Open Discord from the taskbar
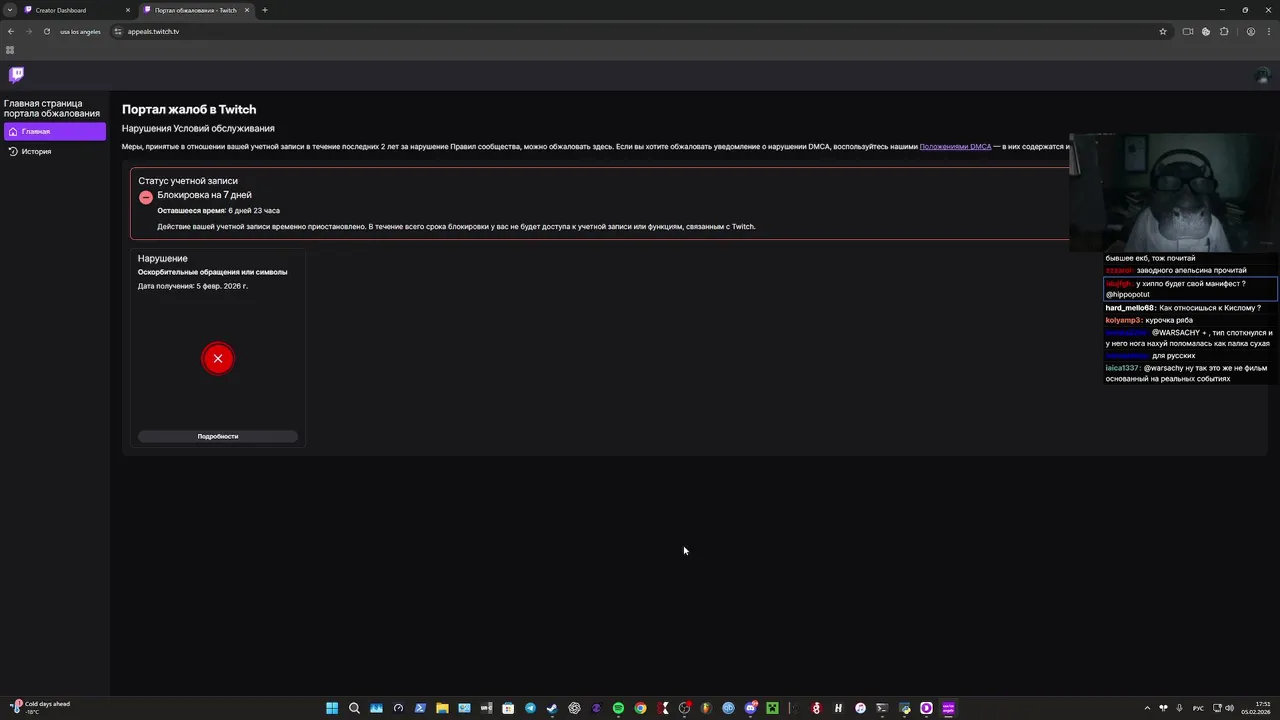This screenshot has width=1280, height=720. [x=751, y=708]
